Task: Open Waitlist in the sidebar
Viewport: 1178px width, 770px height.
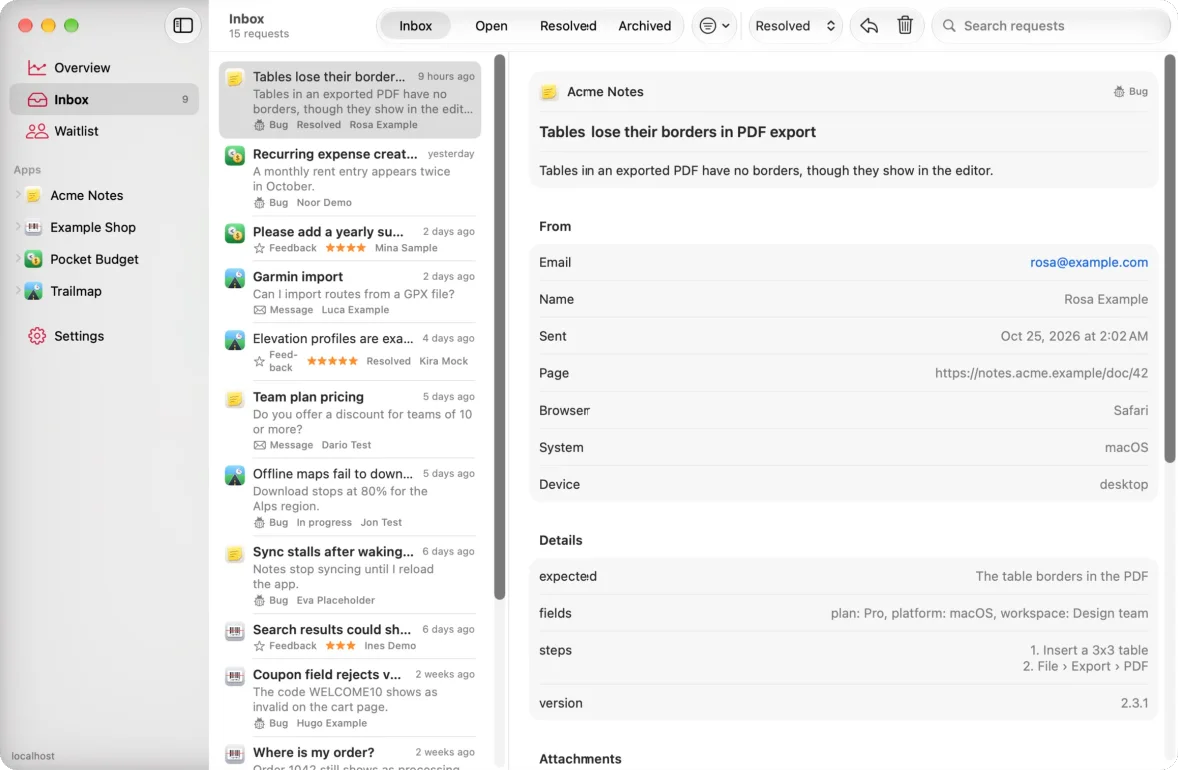Action: click(104, 131)
